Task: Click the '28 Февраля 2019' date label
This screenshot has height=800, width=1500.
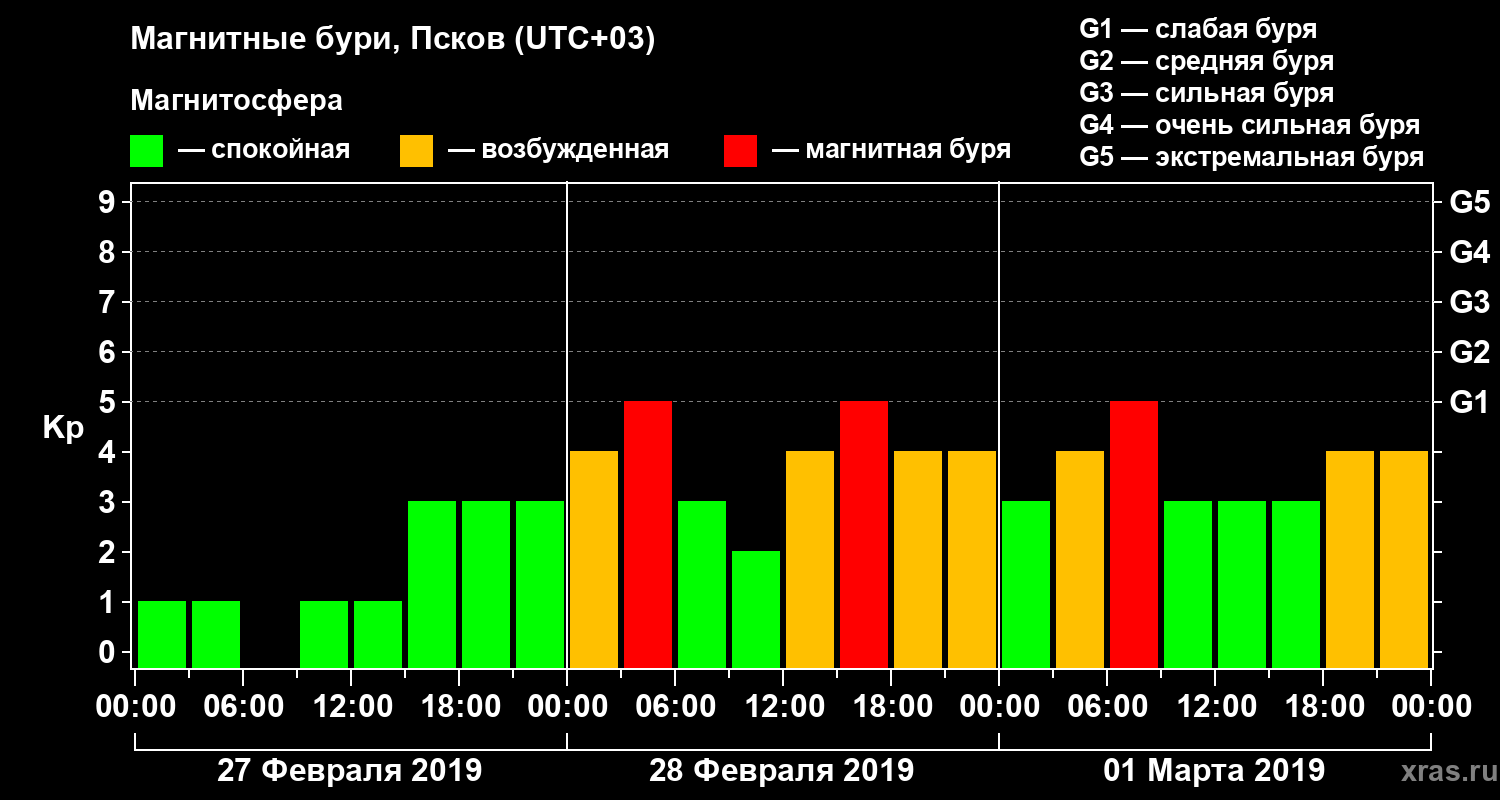Action: tap(782, 771)
